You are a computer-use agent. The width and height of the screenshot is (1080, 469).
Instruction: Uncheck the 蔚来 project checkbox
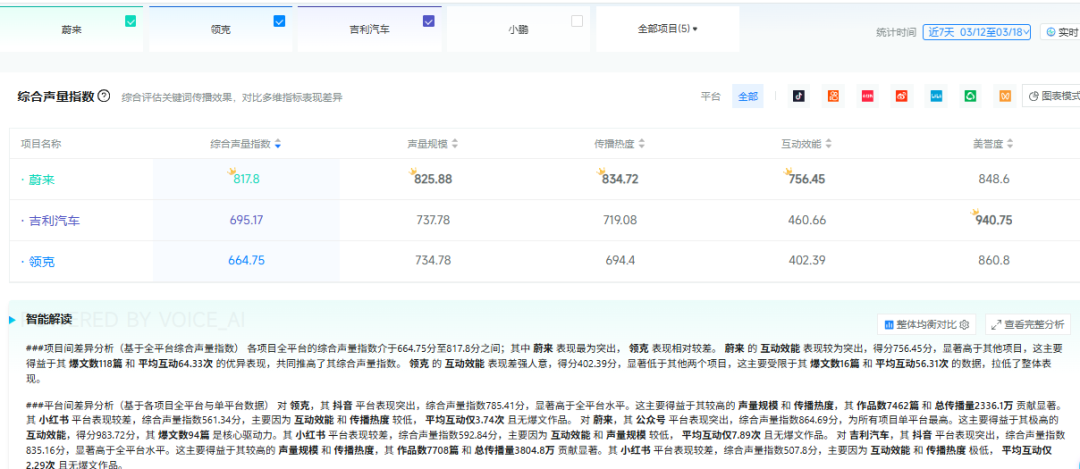tap(130, 21)
